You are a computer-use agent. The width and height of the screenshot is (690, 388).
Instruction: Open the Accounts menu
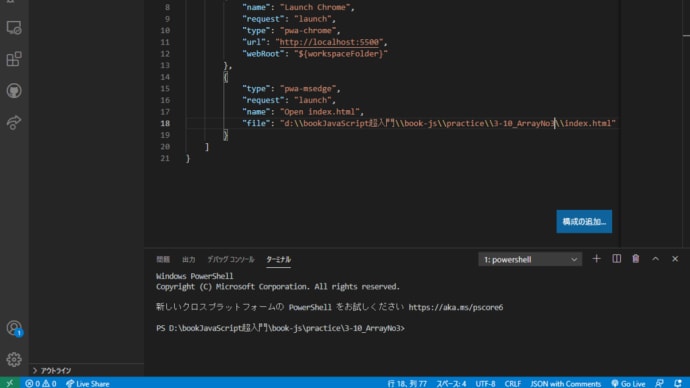(x=14, y=328)
